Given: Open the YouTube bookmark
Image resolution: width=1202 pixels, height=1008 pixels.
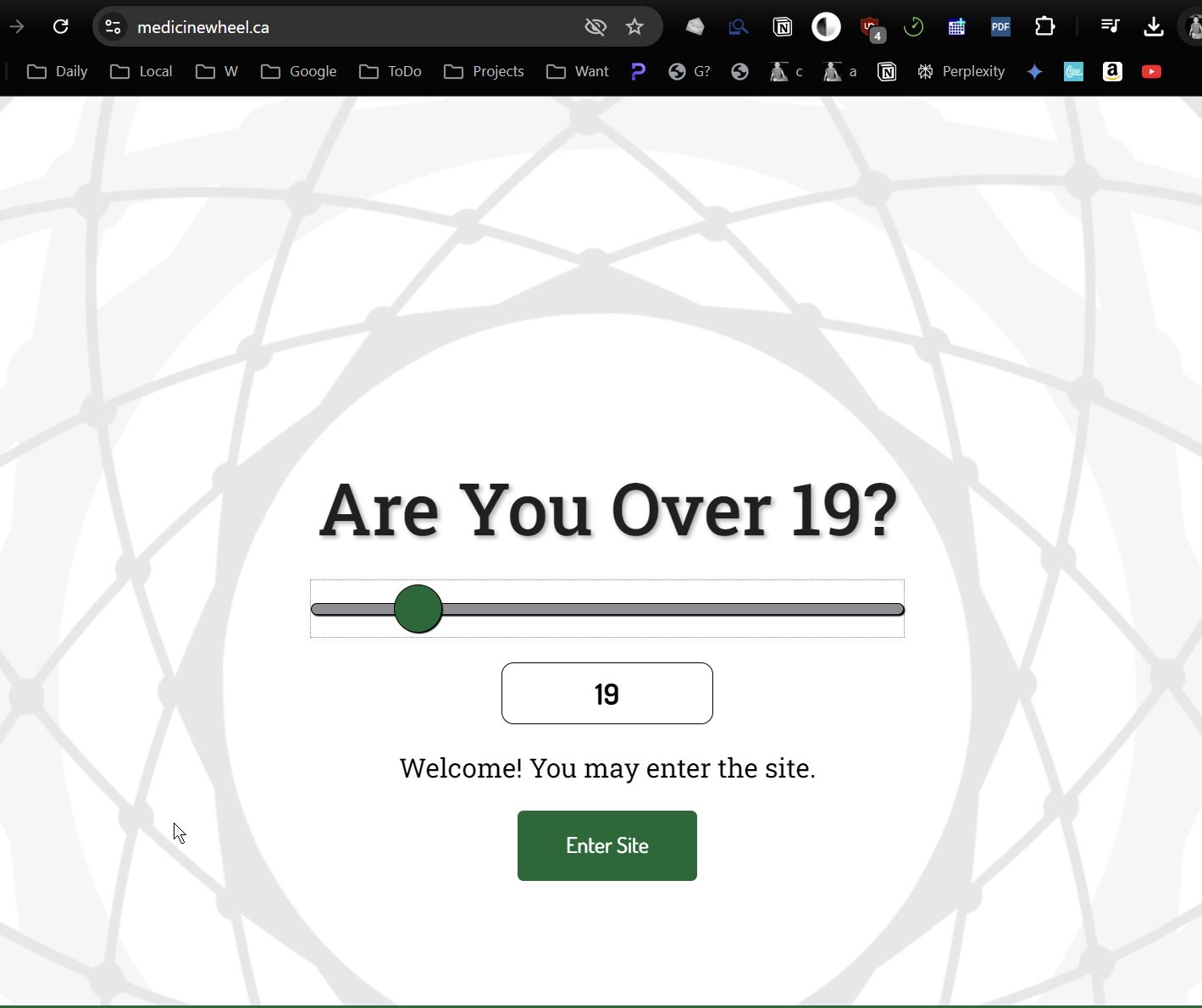Looking at the screenshot, I should click(x=1151, y=72).
